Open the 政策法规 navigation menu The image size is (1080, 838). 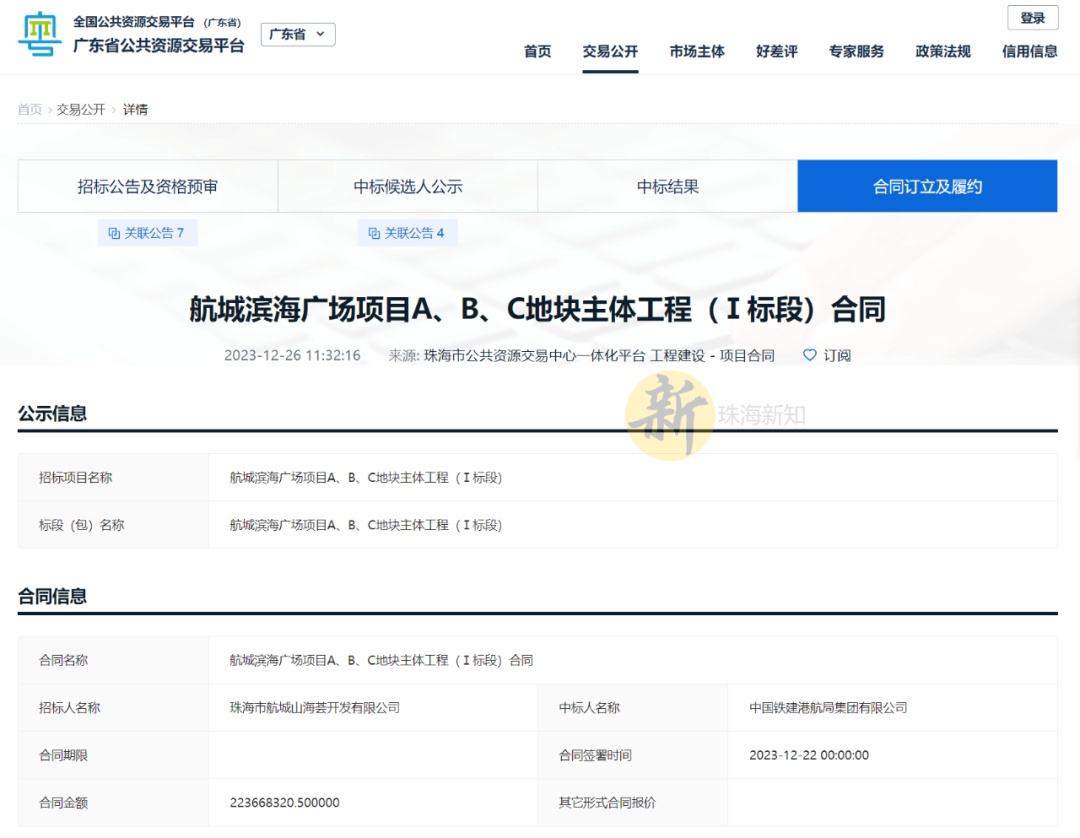pos(941,51)
